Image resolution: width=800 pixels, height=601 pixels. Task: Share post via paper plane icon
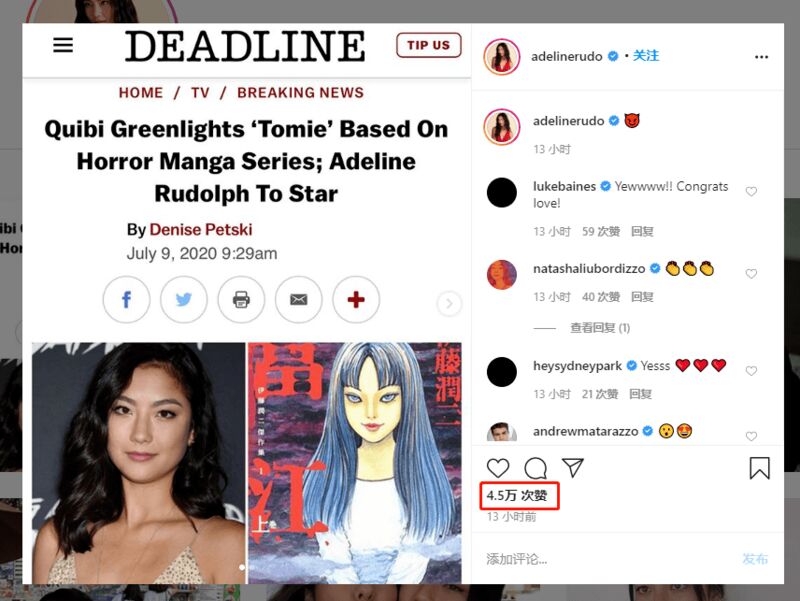(x=572, y=468)
